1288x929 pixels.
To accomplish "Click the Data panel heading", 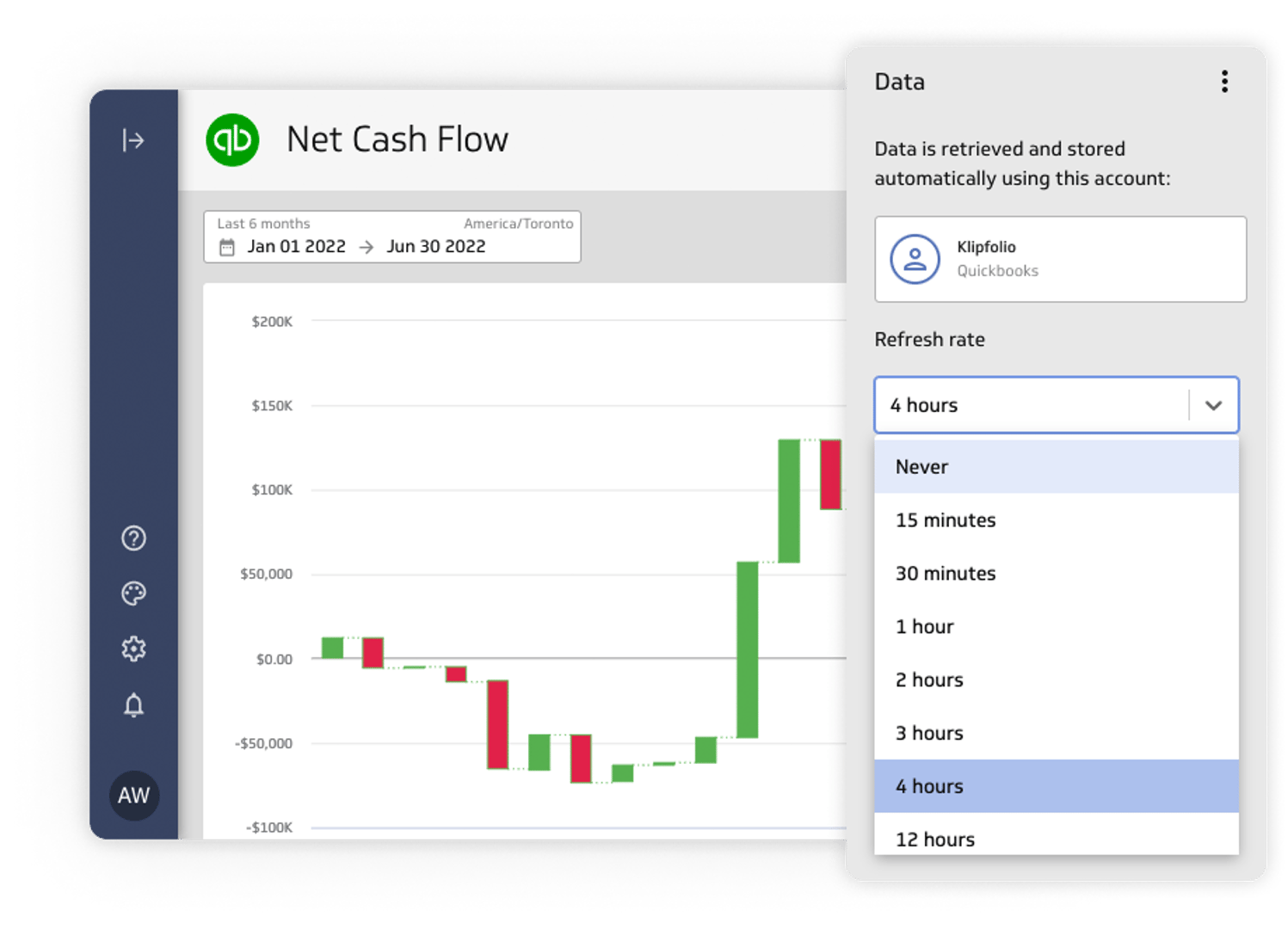I will point(900,82).
